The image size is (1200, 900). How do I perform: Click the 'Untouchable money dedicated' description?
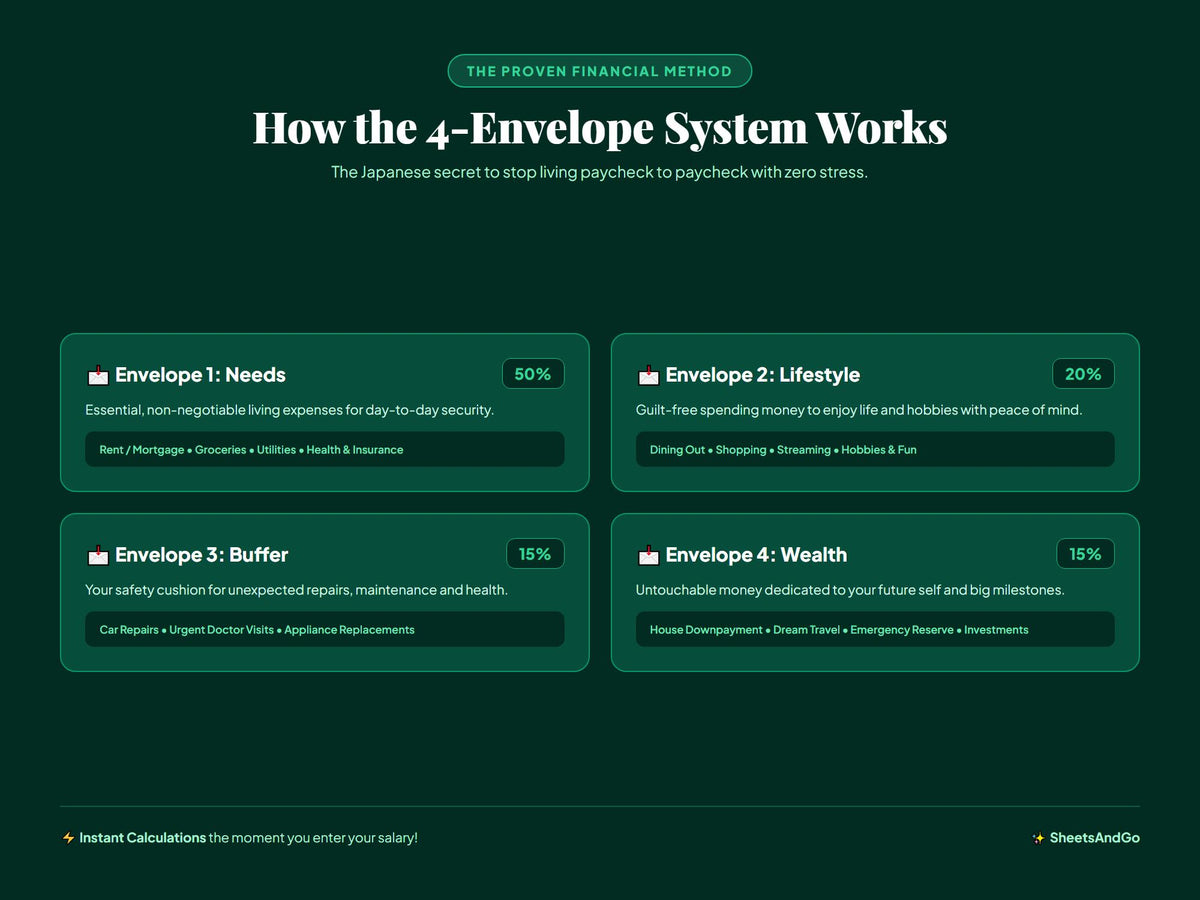coord(850,590)
